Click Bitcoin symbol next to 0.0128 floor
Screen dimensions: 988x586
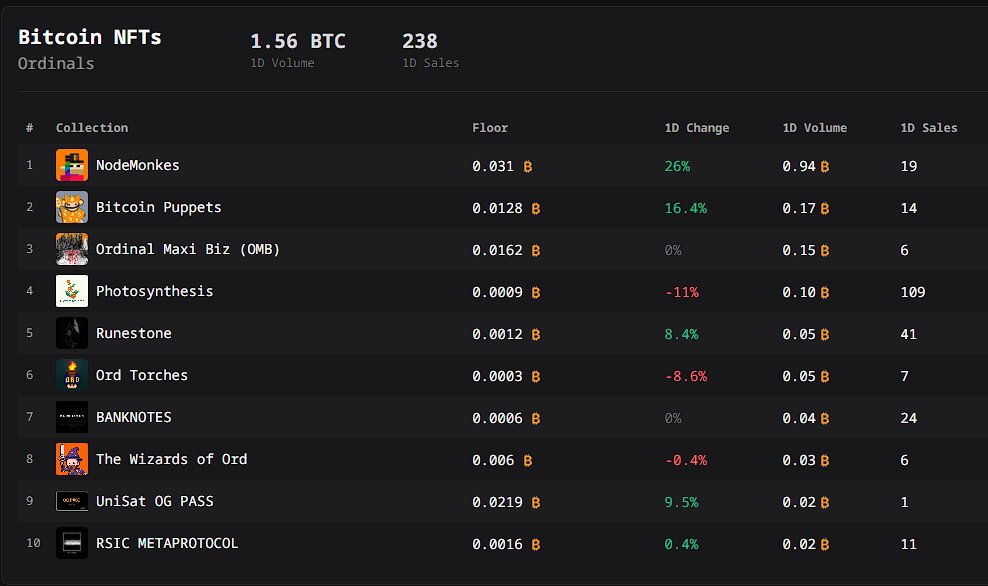click(x=536, y=209)
